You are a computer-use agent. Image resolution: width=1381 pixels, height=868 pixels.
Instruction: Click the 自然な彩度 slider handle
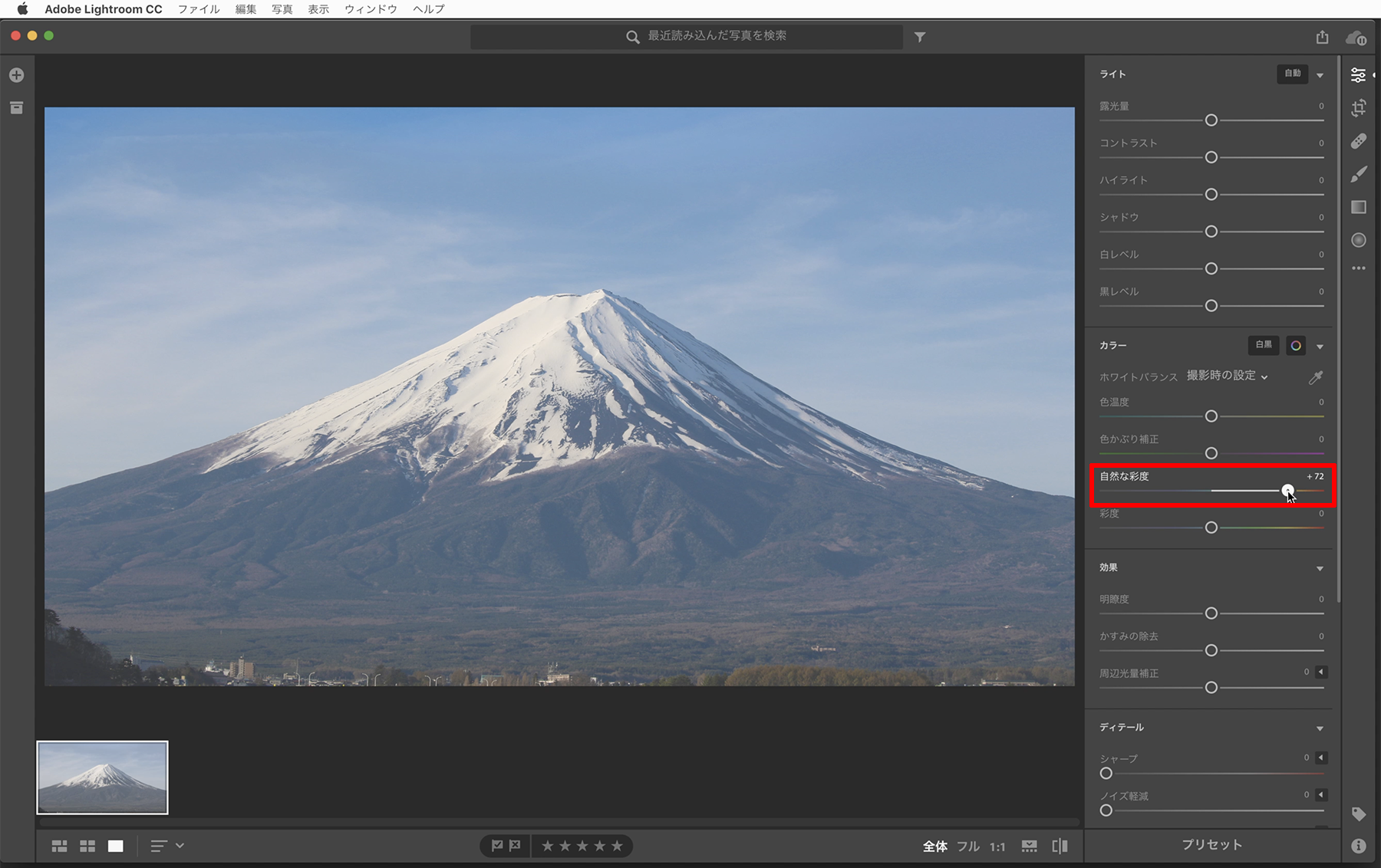click(x=1287, y=491)
